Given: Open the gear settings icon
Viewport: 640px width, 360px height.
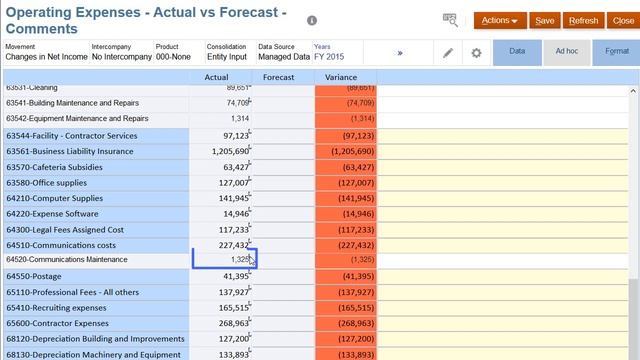Looking at the screenshot, I should (476, 53).
